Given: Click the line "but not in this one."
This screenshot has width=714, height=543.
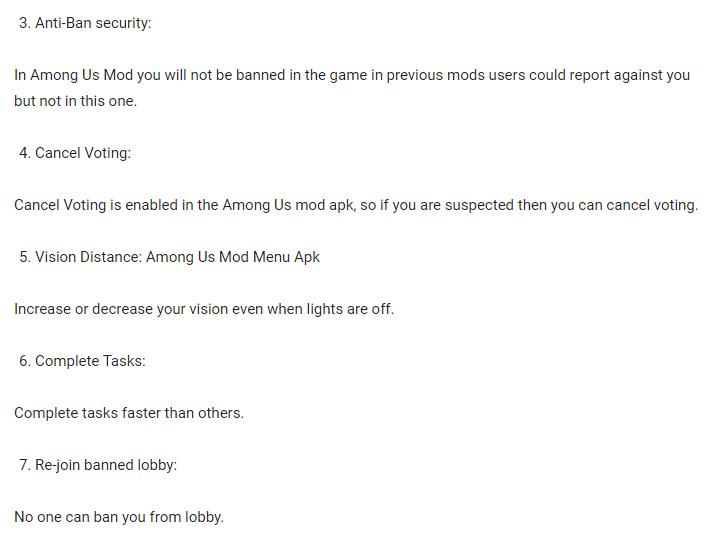Looking at the screenshot, I should (x=75, y=101).
